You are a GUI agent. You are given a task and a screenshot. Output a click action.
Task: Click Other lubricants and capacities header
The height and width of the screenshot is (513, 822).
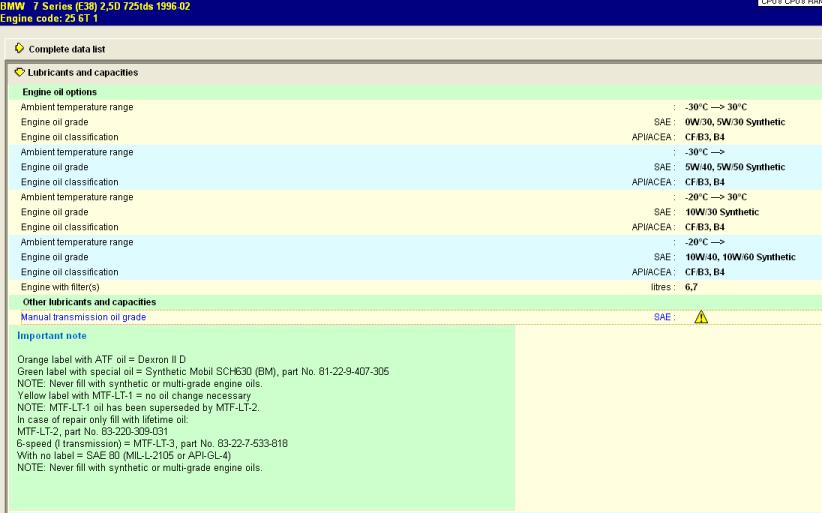[x=89, y=302]
